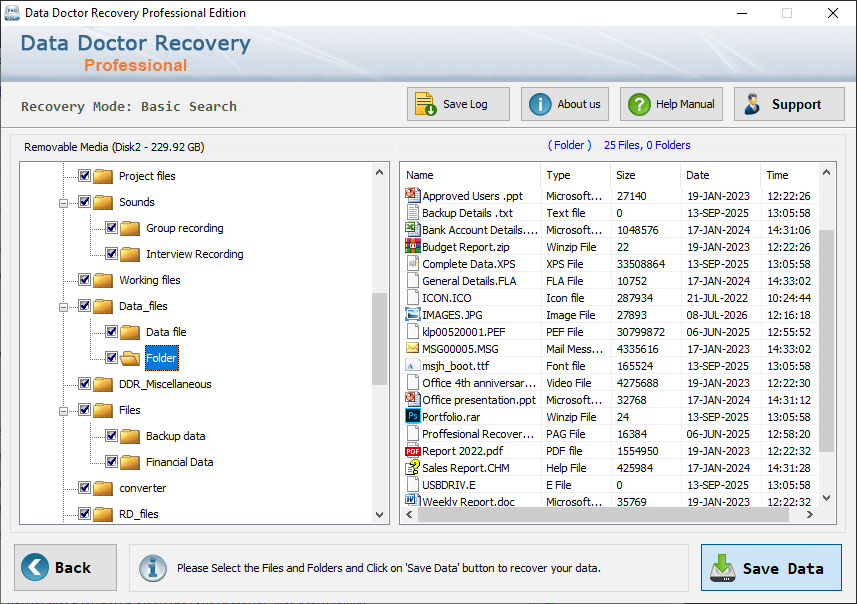Collapse the Data_files tree node
The height and width of the screenshot is (604, 857).
[63, 307]
